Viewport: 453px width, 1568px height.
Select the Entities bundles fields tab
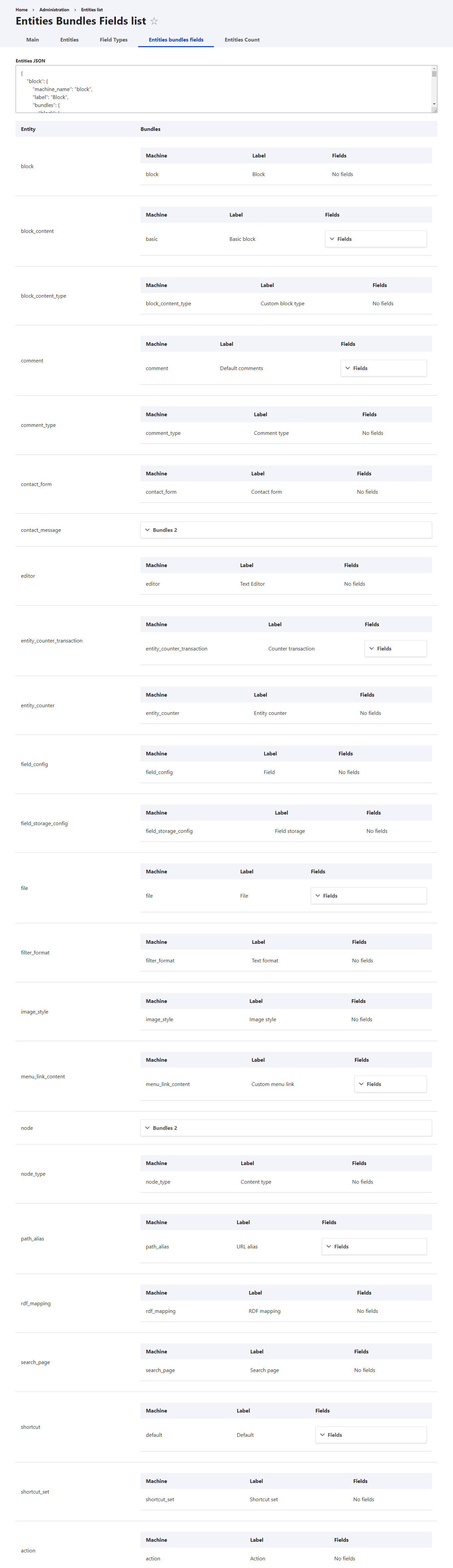[x=176, y=40]
